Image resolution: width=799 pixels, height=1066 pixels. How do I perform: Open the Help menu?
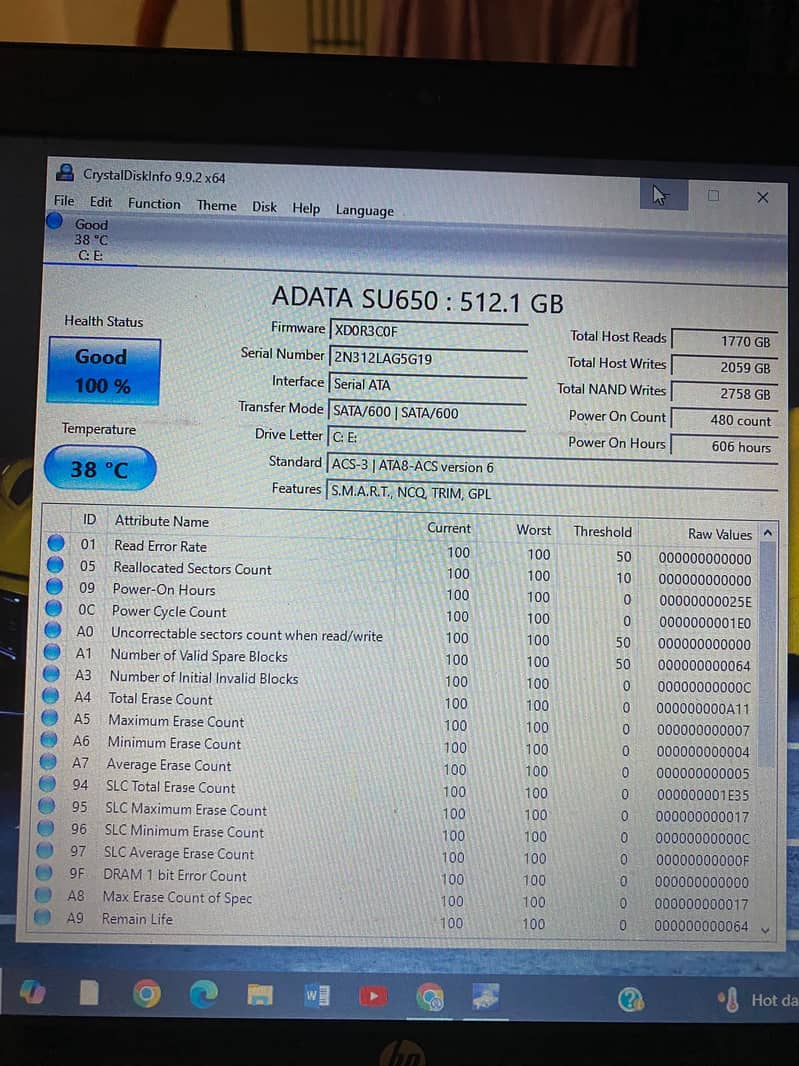pyautogui.click(x=306, y=208)
